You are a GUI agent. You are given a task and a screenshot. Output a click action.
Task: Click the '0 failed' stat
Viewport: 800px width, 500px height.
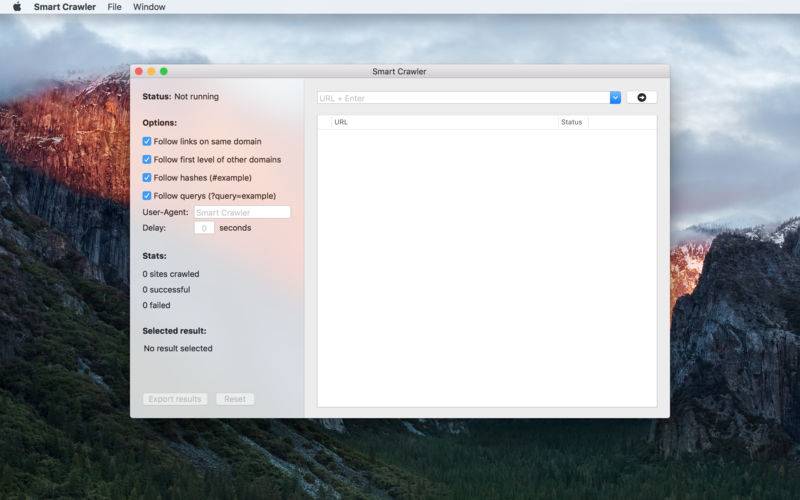tap(156, 305)
